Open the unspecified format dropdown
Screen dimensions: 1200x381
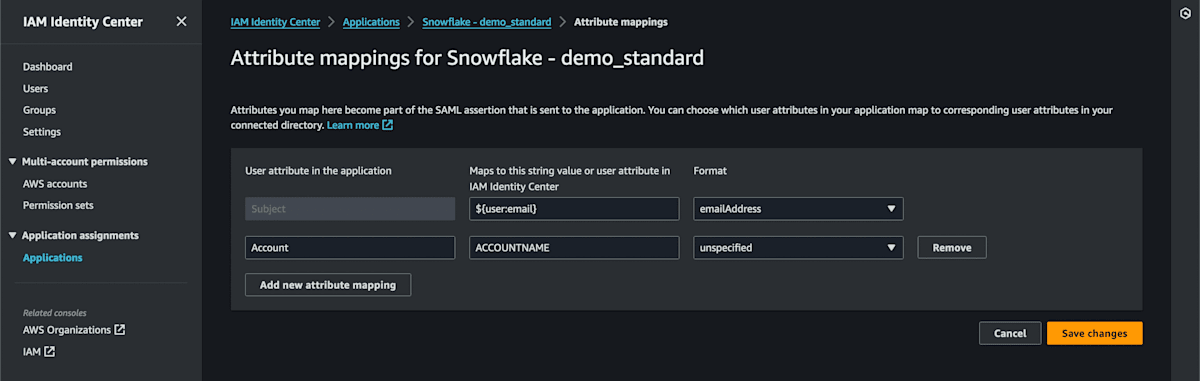coord(798,247)
